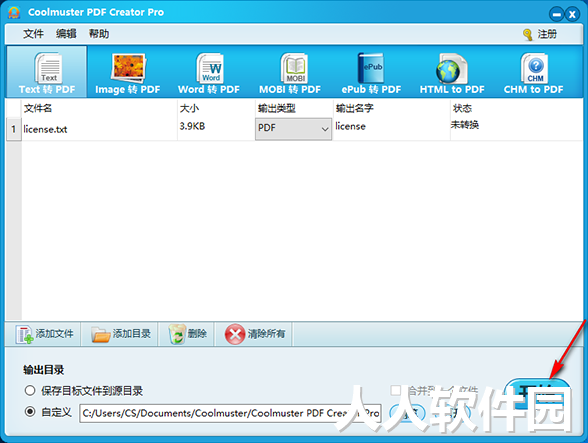This screenshot has height=443, width=588.
Task: Click the Coolmuster app logo in title bar
Action: [14, 12]
